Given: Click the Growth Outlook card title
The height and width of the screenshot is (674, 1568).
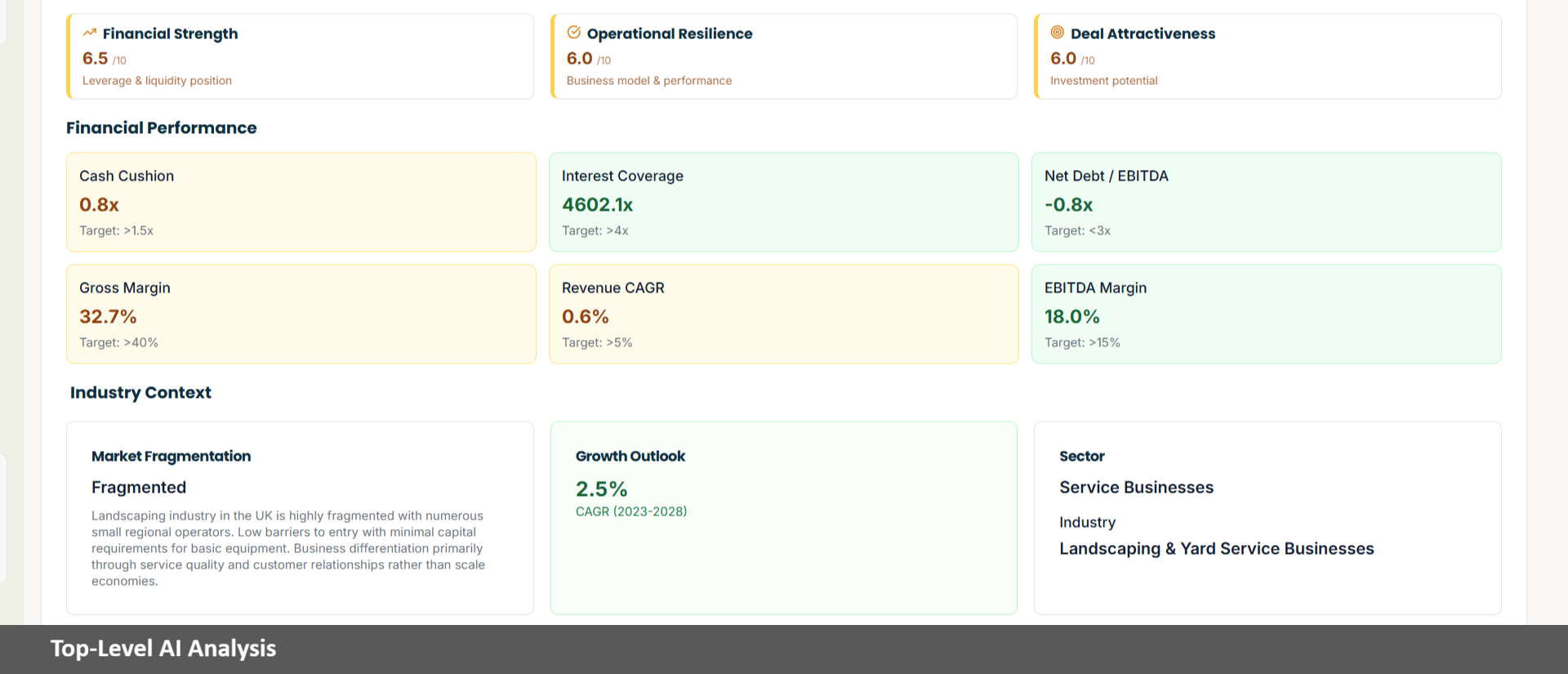Looking at the screenshot, I should point(630,456).
